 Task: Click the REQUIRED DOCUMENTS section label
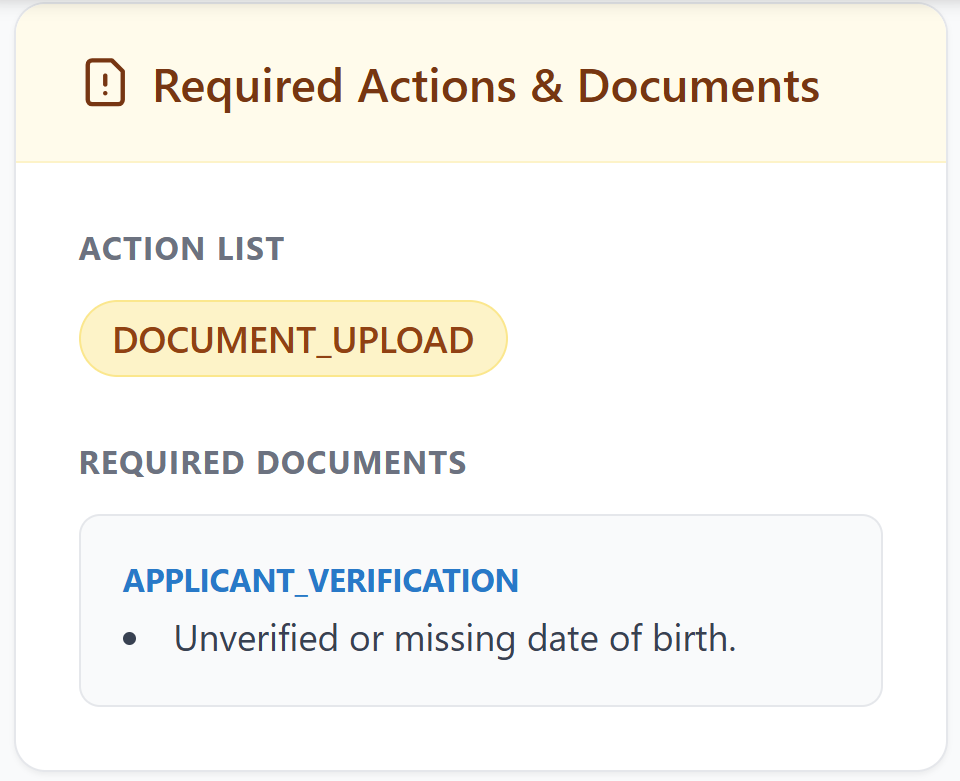point(273,463)
